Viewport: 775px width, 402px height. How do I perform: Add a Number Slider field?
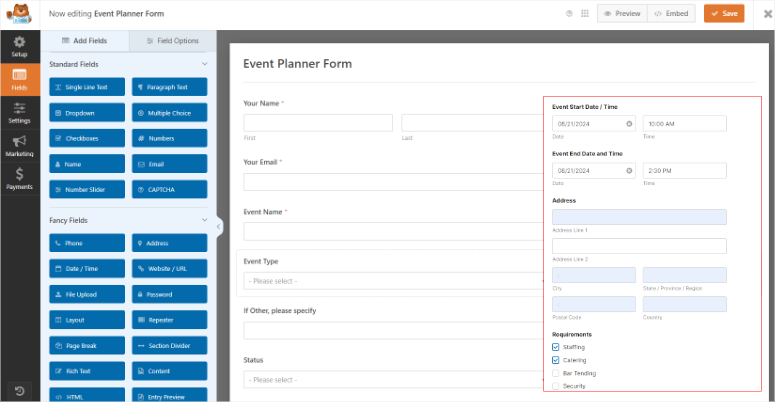point(87,189)
